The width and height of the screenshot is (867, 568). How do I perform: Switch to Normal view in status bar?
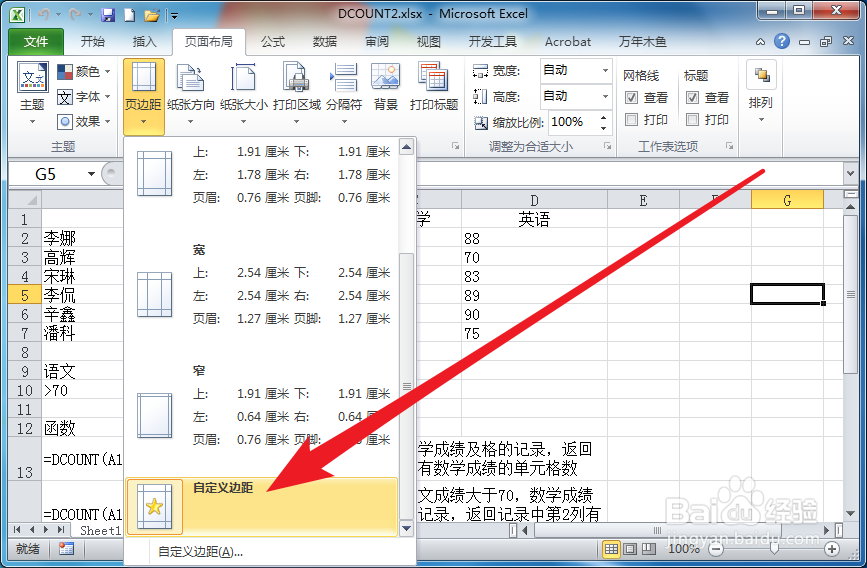[611, 549]
